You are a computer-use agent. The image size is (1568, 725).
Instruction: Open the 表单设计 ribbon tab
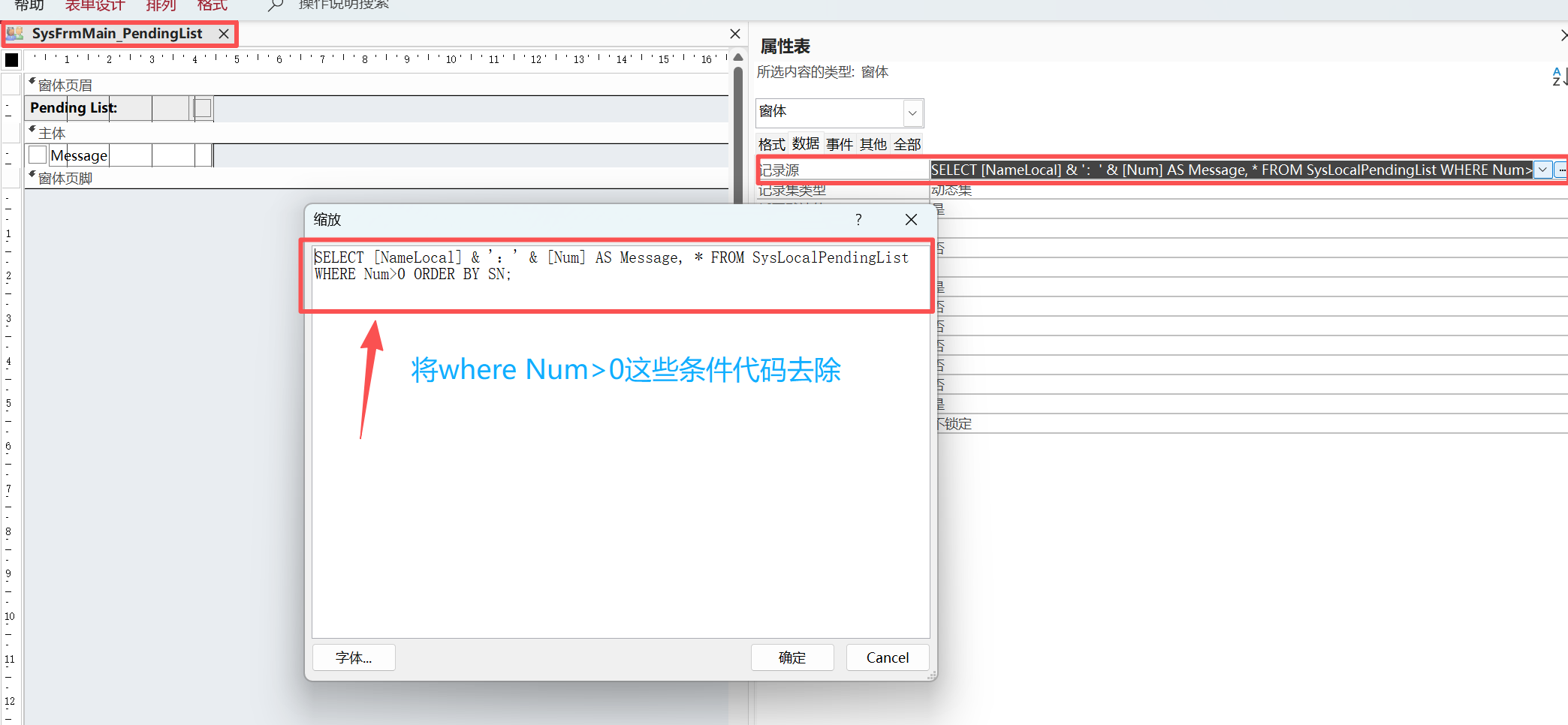tap(95, 6)
